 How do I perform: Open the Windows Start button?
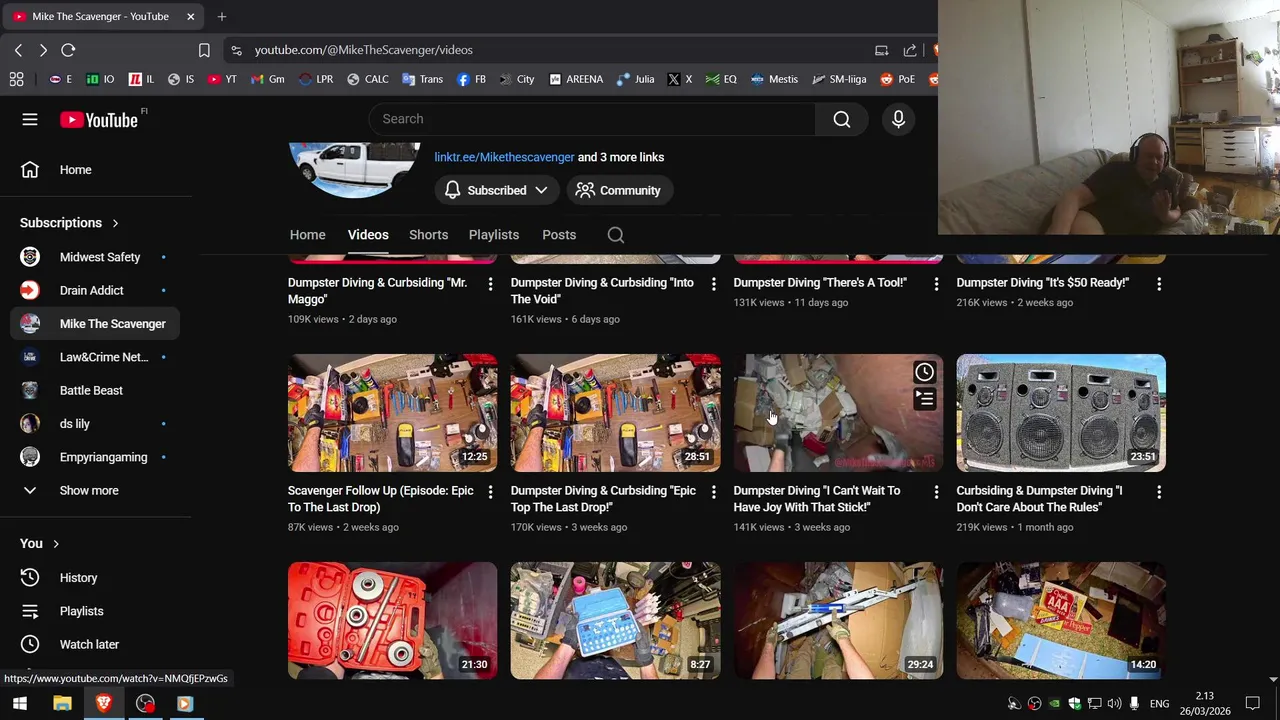pos(19,703)
